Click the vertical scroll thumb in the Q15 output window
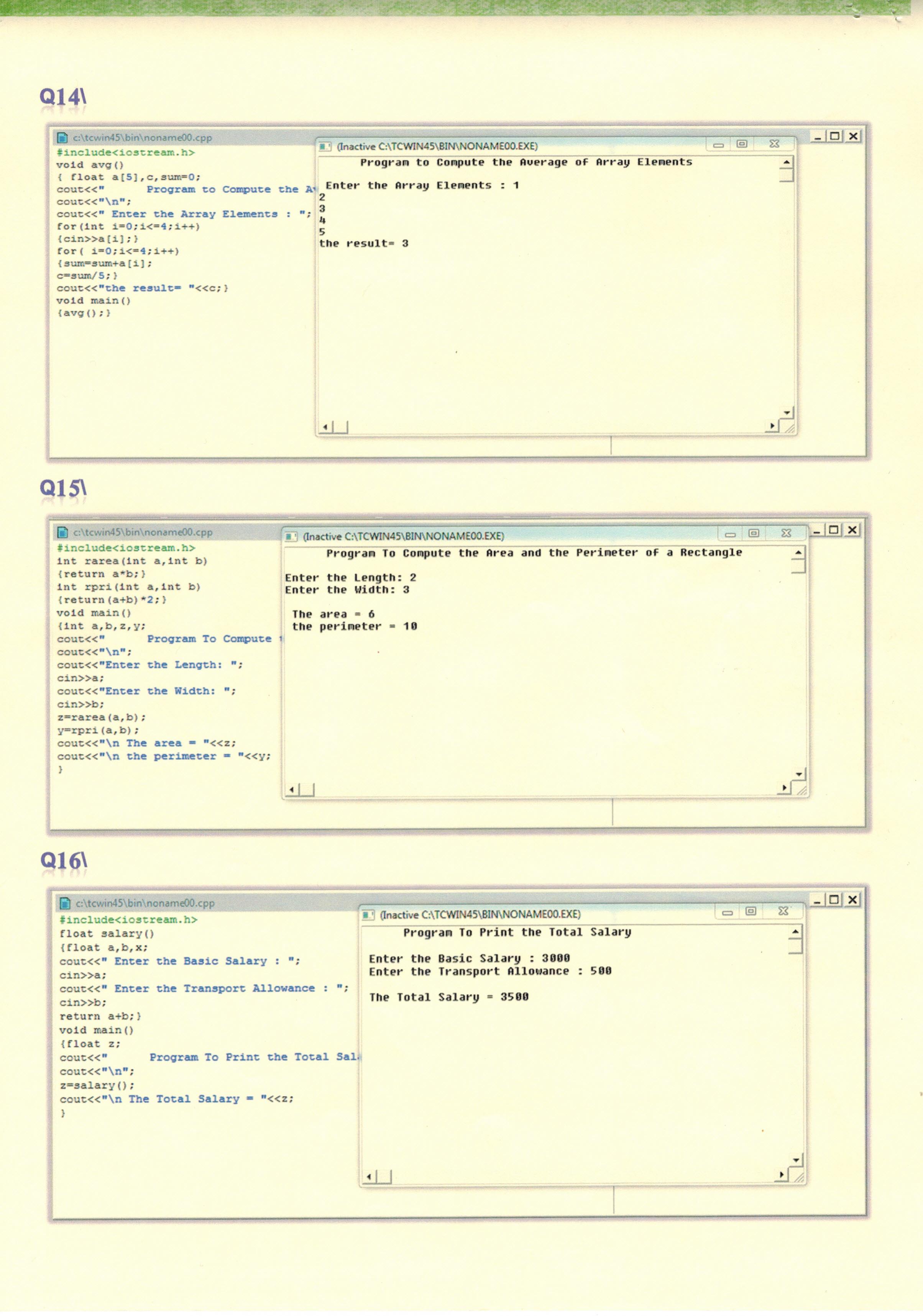 click(x=798, y=566)
